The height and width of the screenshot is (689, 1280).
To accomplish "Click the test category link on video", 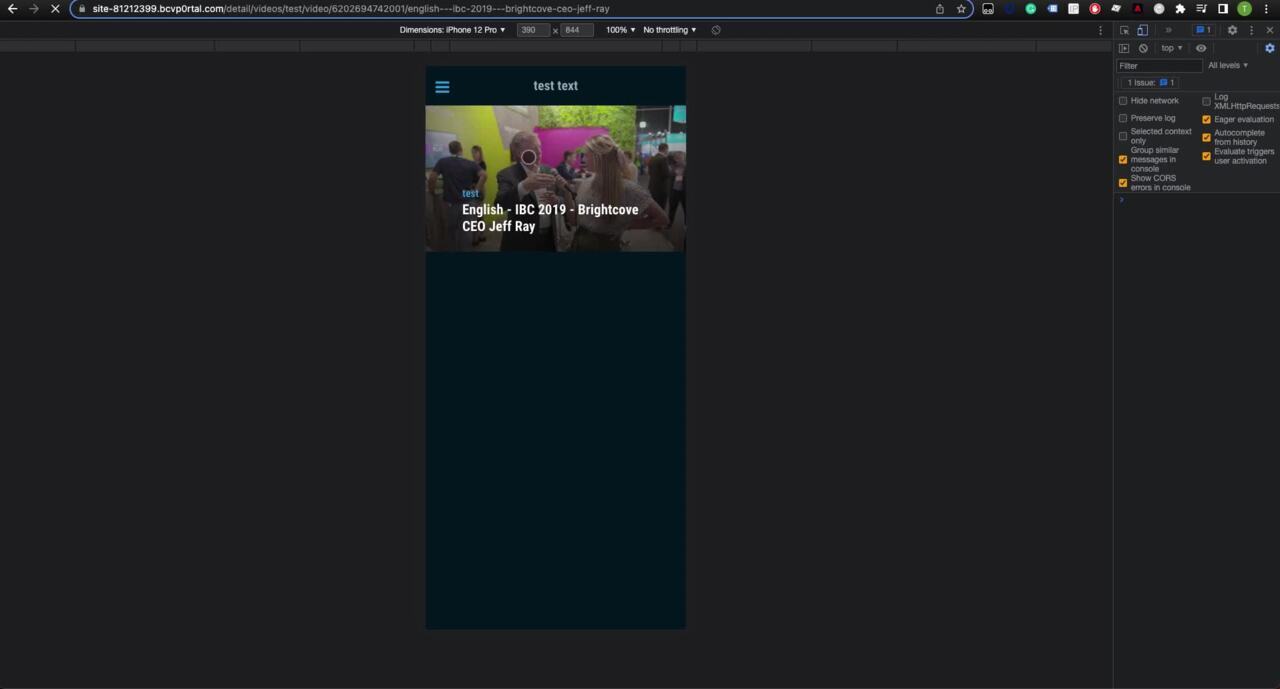I will coord(470,194).
